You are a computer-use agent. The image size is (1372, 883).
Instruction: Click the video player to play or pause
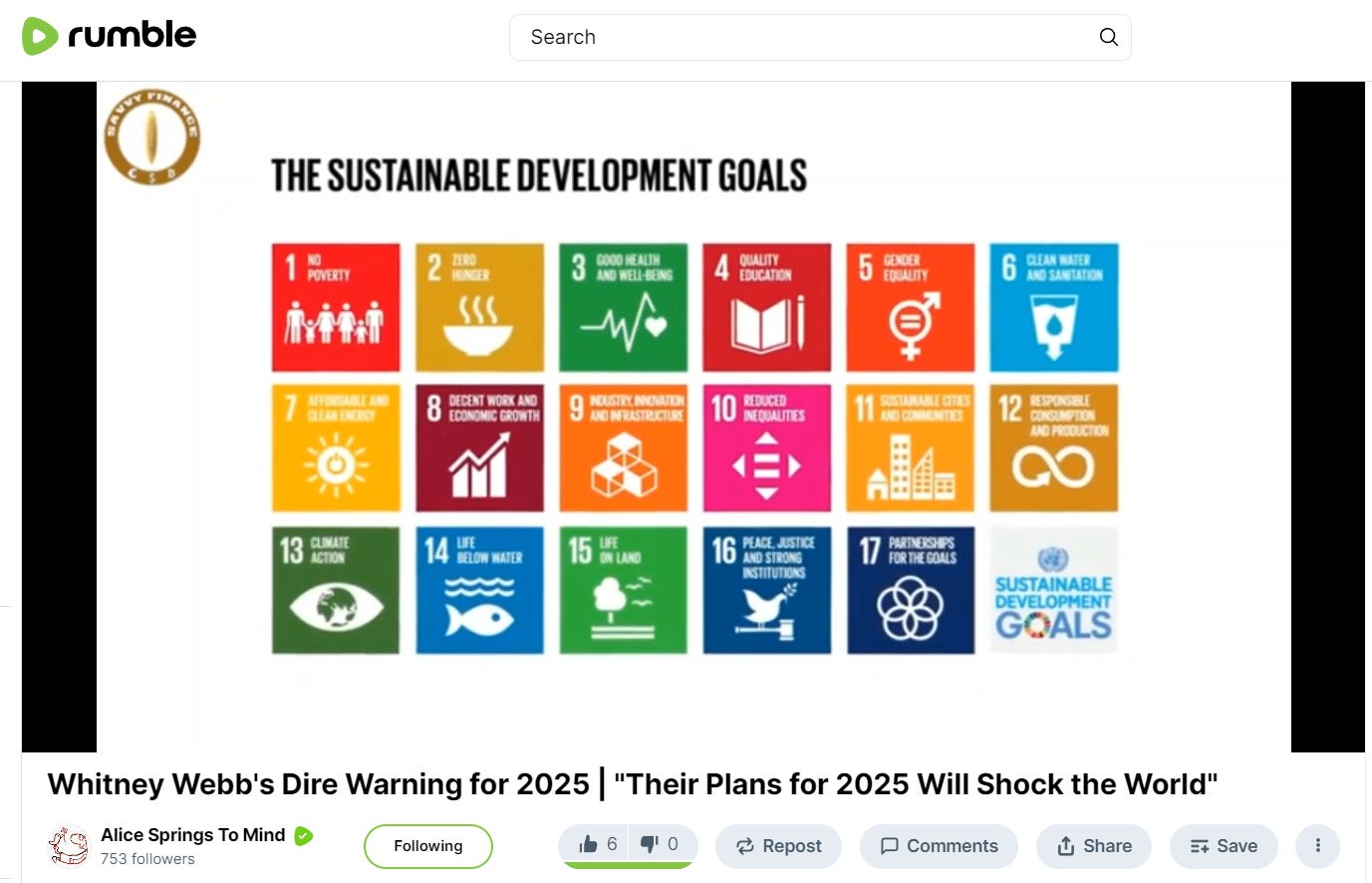click(693, 417)
